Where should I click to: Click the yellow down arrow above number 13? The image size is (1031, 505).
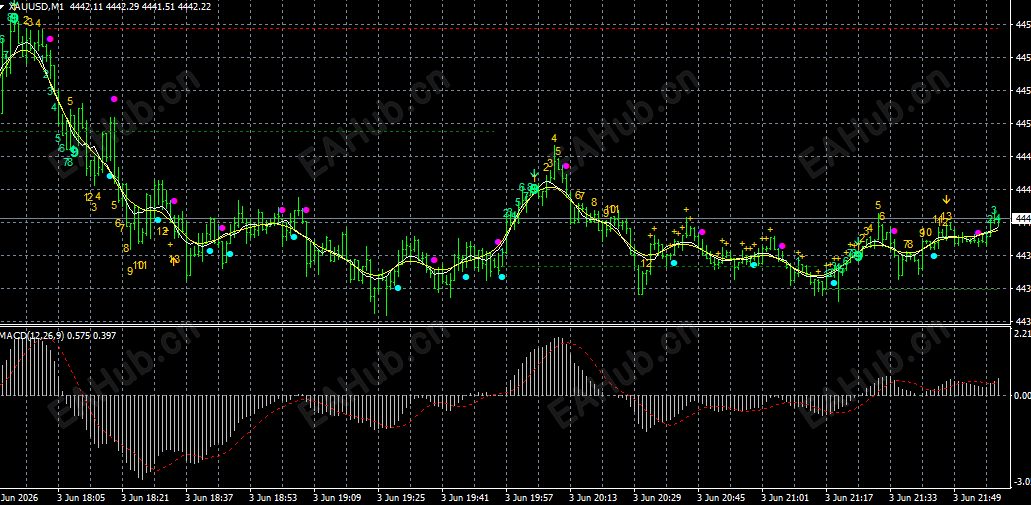pyautogui.click(x=947, y=199)
